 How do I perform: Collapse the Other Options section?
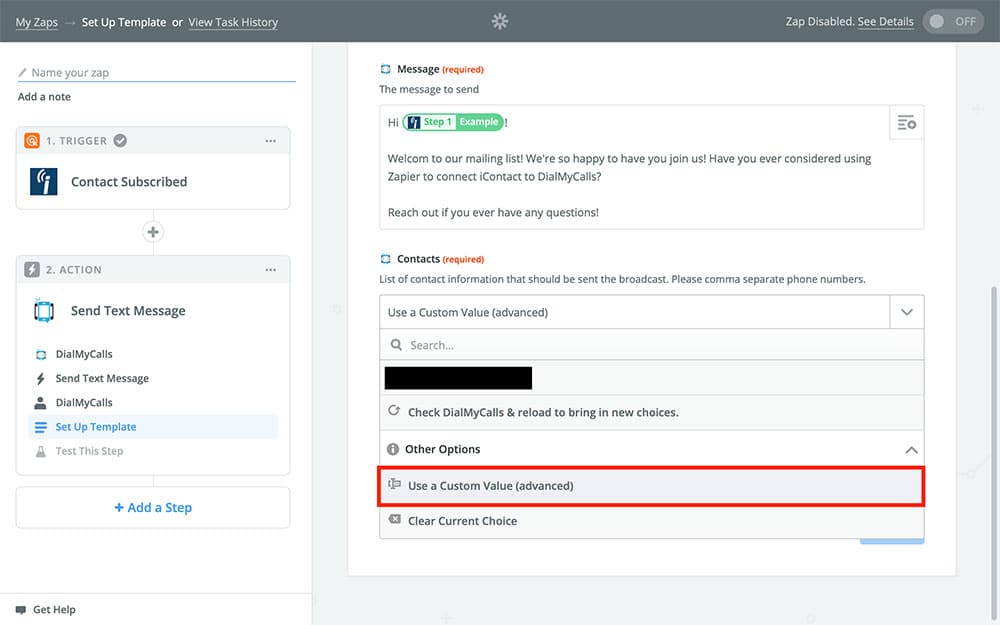(x=910, y=450)
